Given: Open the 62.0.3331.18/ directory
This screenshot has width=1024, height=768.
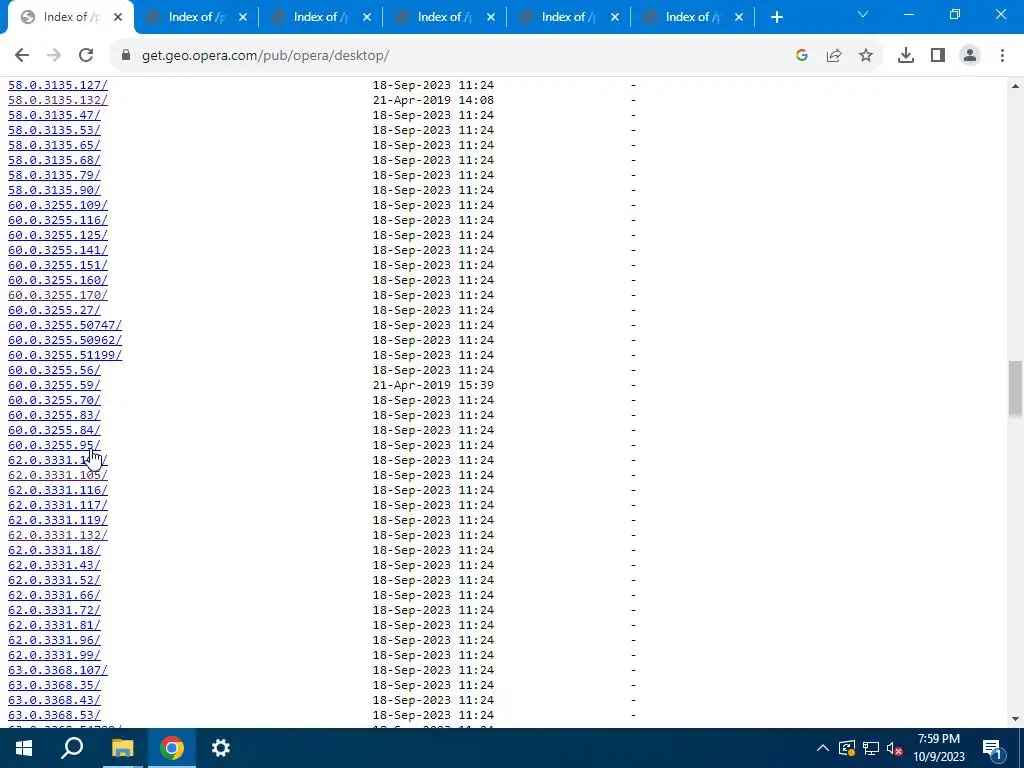Looking at the screenshot, I should pyautogui.click(x=54, y=551).
